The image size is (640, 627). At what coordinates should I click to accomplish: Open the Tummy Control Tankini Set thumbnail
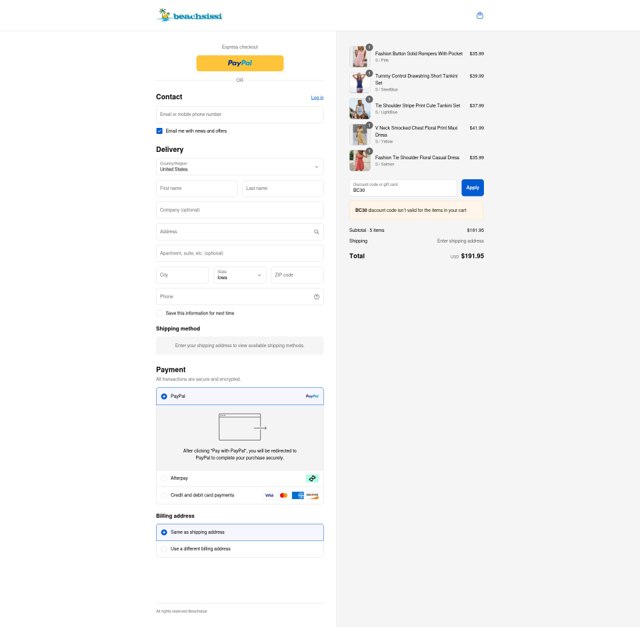tap(360, 82)
